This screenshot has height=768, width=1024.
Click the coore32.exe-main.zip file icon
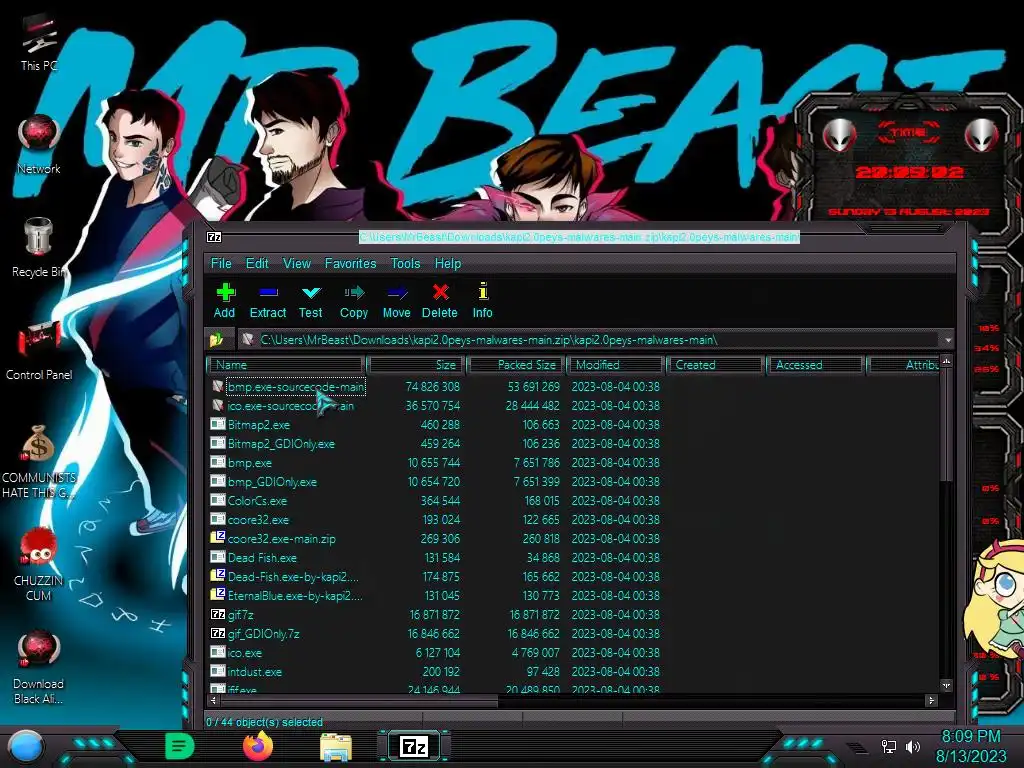tap(217, 538)
